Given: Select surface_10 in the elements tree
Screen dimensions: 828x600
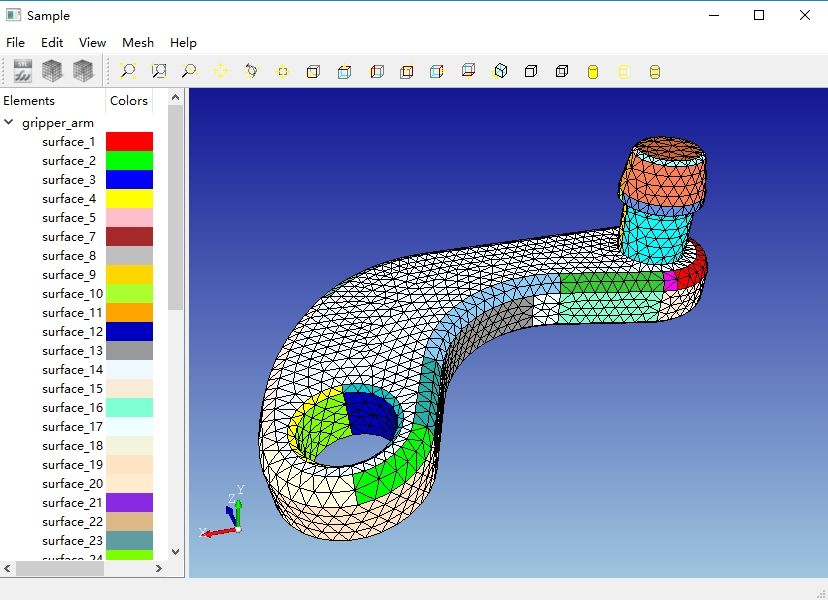Looking at the screenshot, I should [x=72, y=294].
